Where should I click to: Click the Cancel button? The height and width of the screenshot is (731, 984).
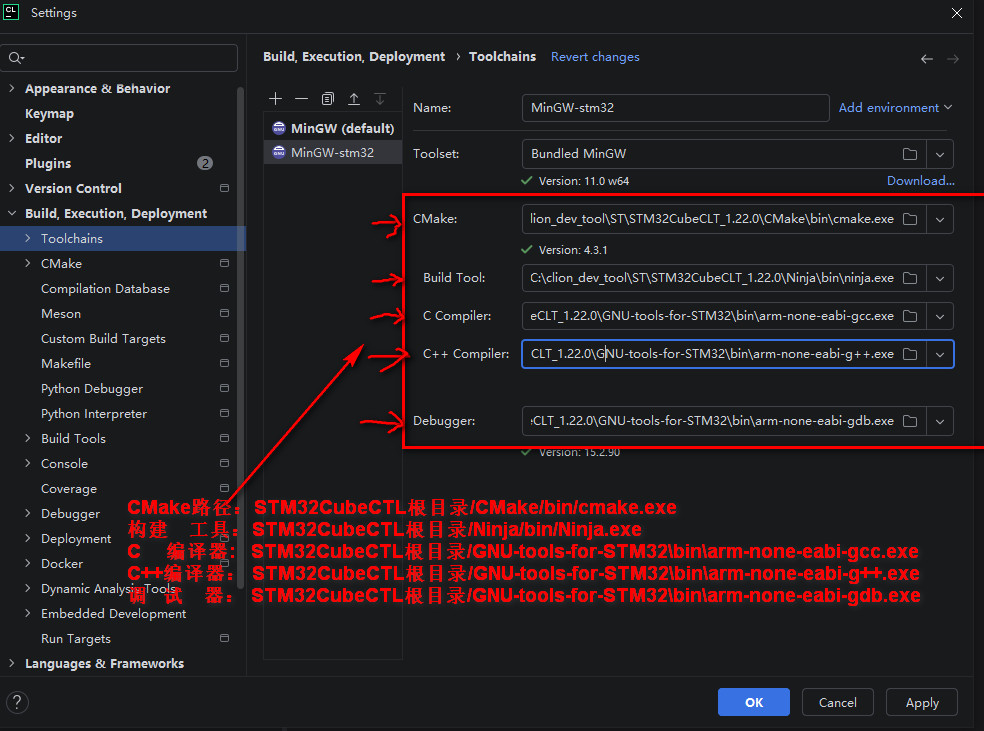coord(837,702)
